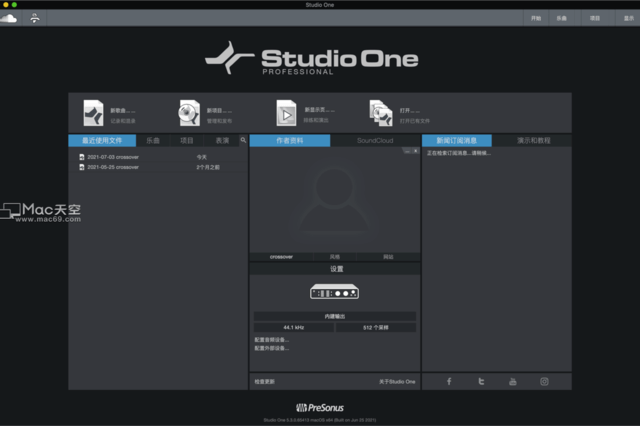
Task: Click the PreSonus exchange icon beside the cloud
Action: 35,18
